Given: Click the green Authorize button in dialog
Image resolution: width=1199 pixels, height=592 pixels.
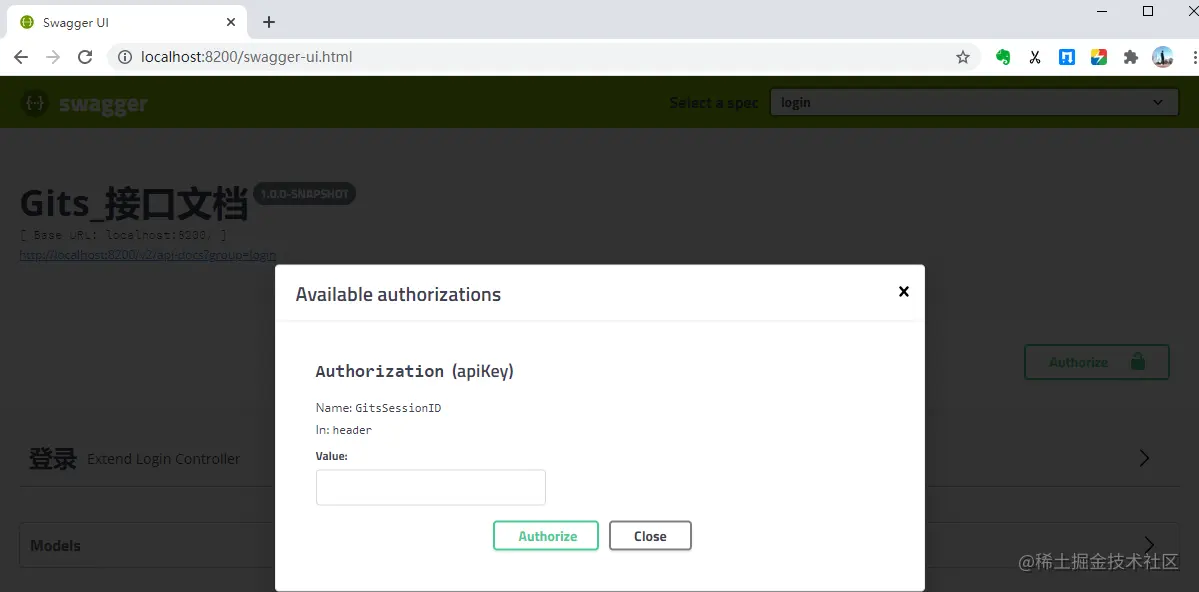Looking at the screenshot, I should tap(546, 536).
